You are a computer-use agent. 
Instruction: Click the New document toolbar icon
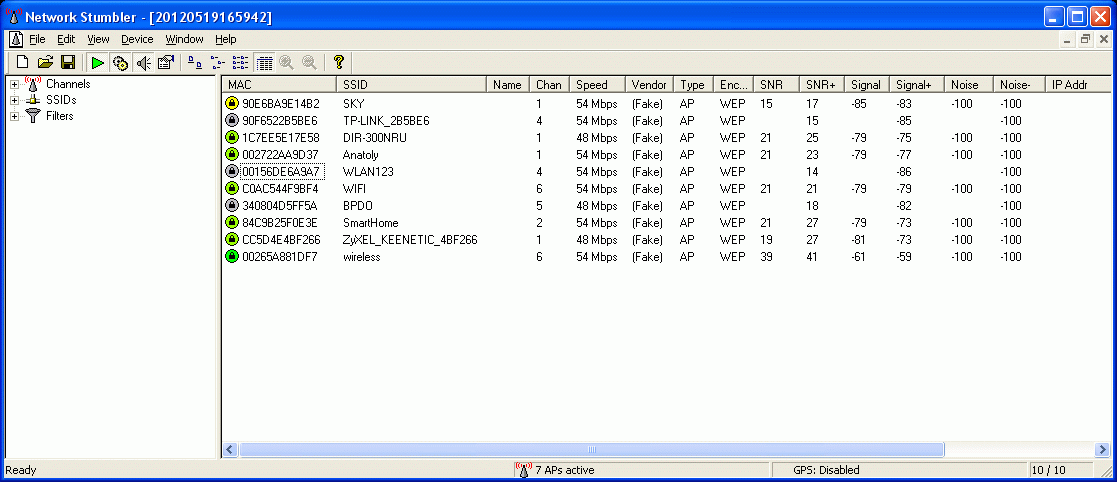(x=23, y=63)
